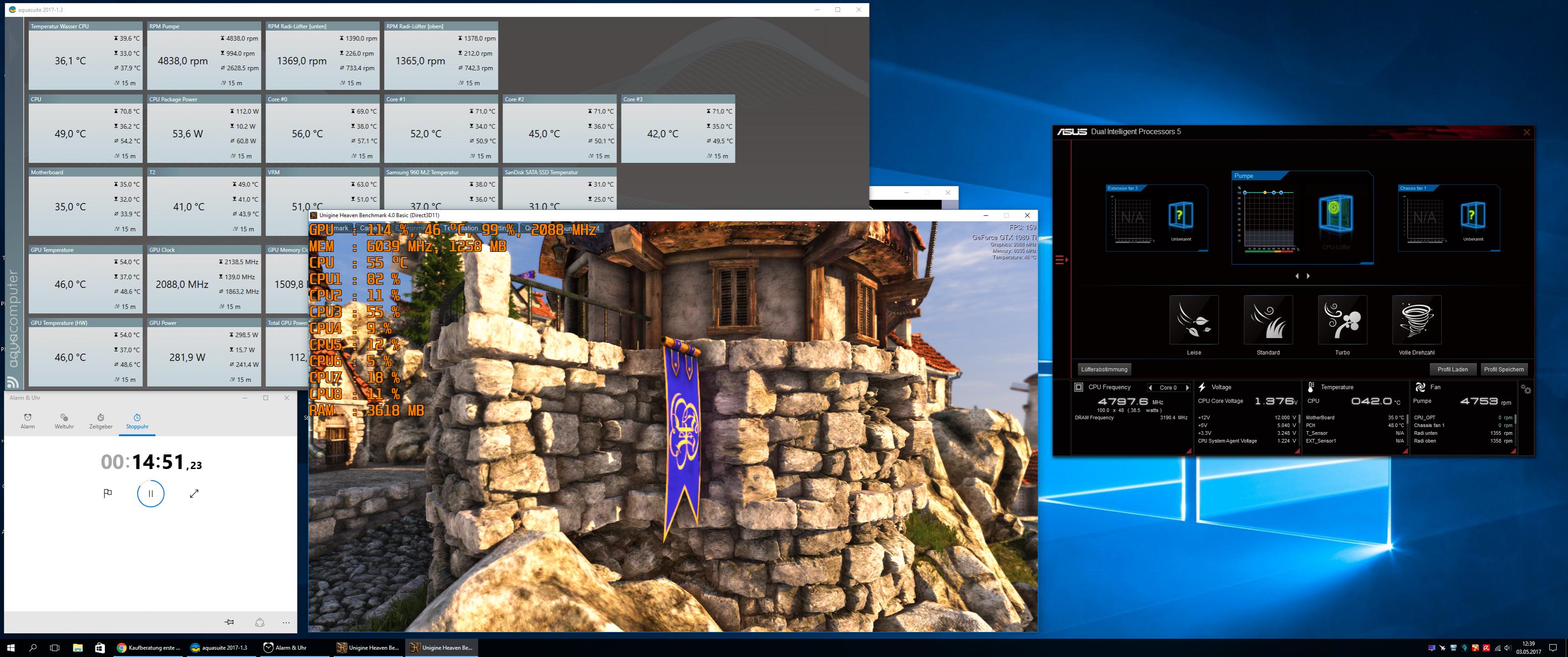Click the Profil Speichern button

tap(1503, 369)
